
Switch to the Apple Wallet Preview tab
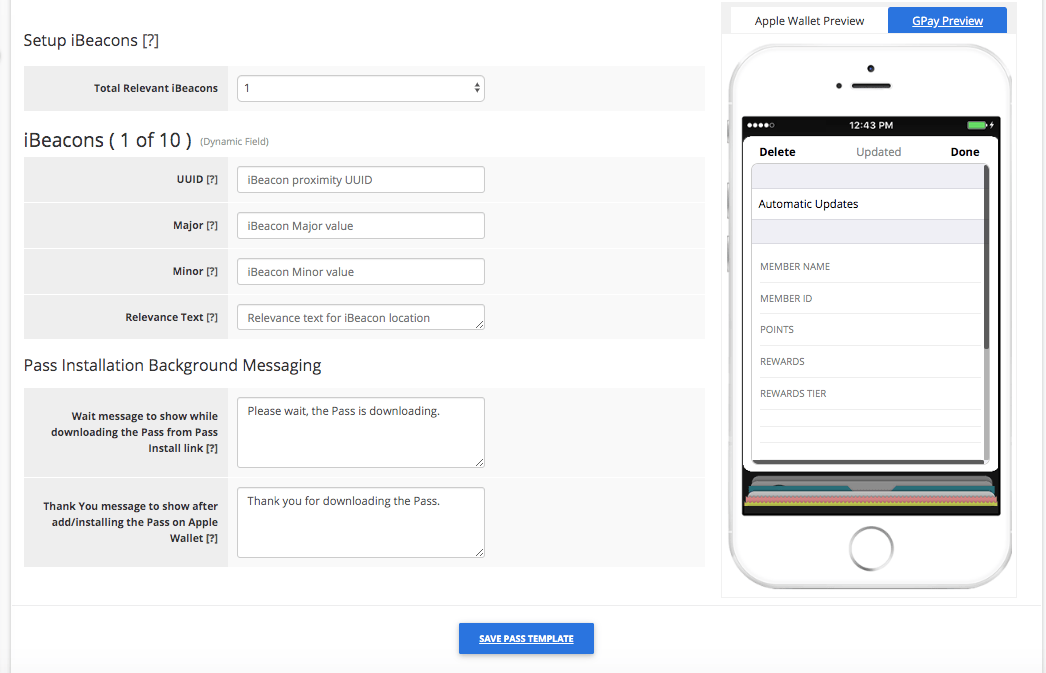tap(809, 19)
